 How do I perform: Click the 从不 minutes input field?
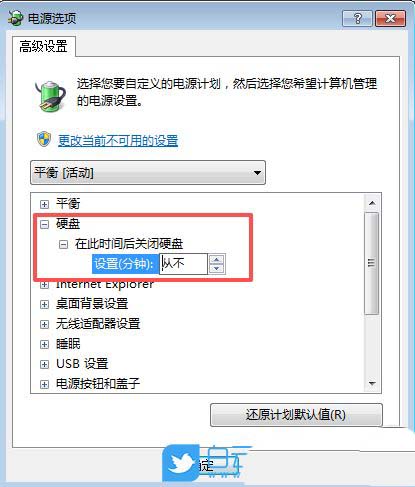[183, 264]
